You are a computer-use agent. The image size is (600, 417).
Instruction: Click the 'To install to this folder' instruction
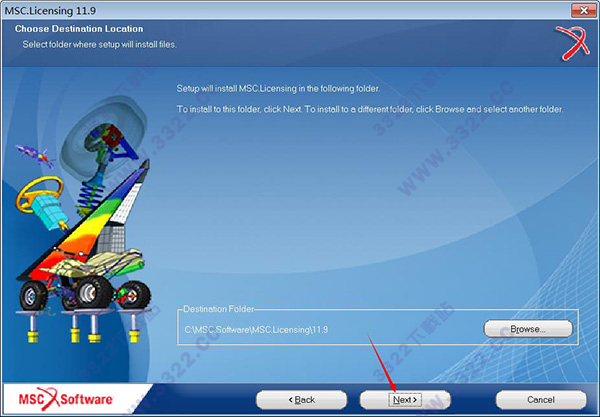point(370,109)
